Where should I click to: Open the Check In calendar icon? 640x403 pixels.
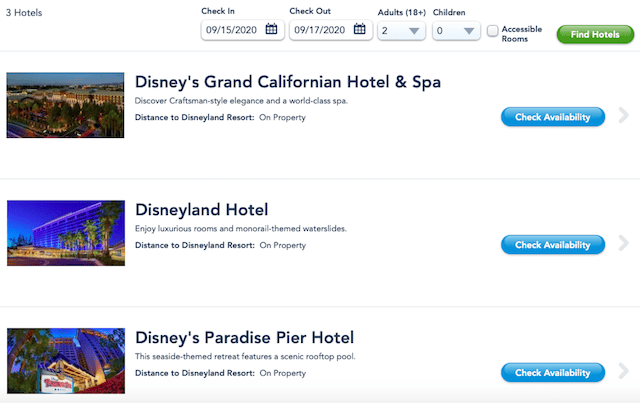(x=271, y=29)
